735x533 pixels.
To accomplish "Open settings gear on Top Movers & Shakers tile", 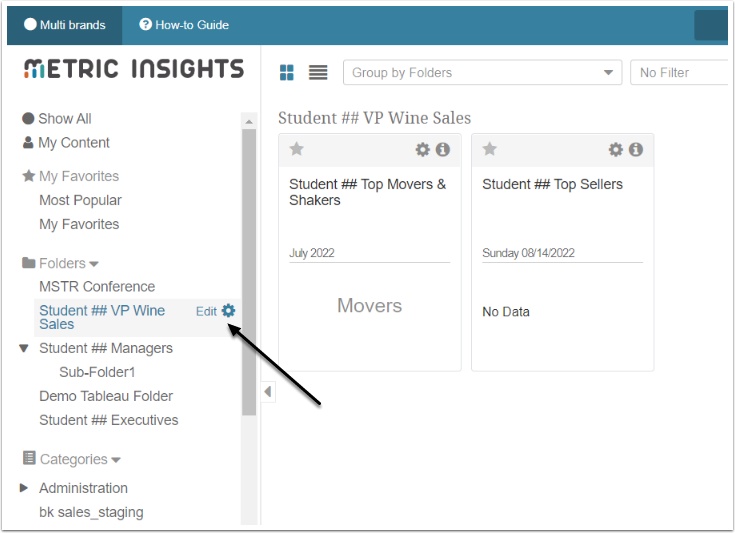I will [x=423, y=150].
